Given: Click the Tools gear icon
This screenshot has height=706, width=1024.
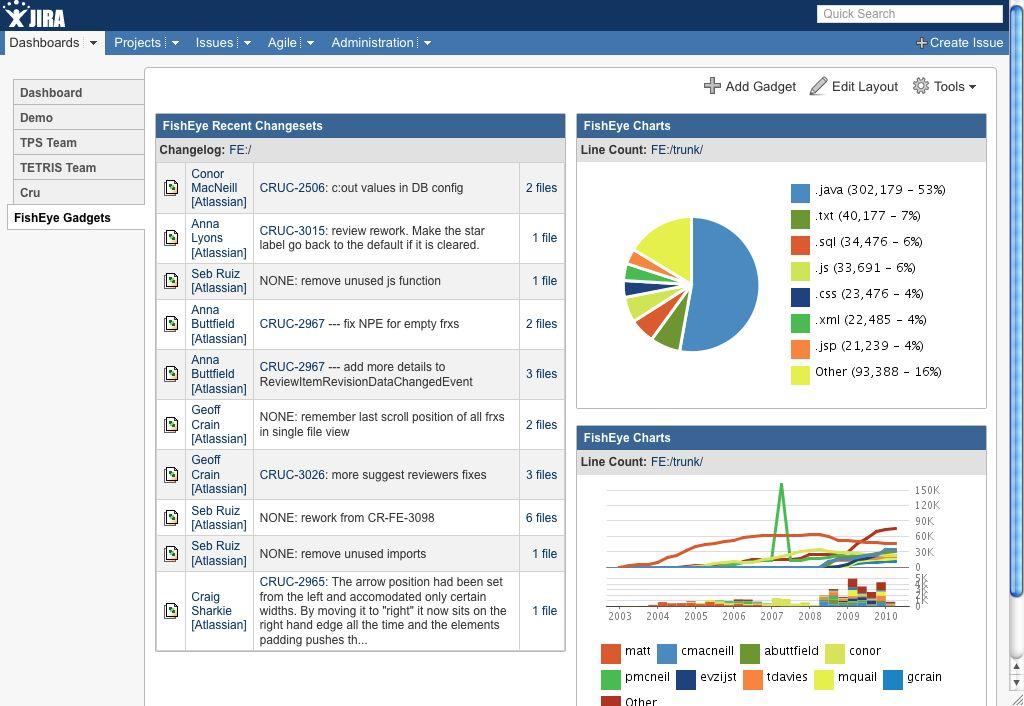Looking at the screenshot, I should pos(921,86).
